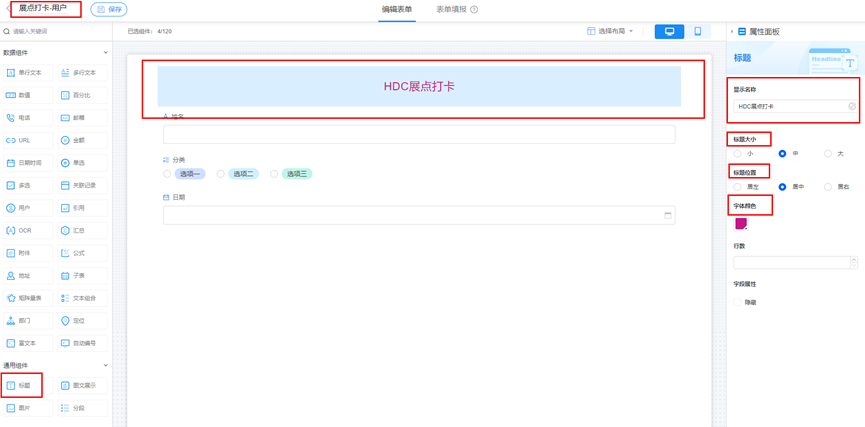Add the URL component

click(28, 140)
